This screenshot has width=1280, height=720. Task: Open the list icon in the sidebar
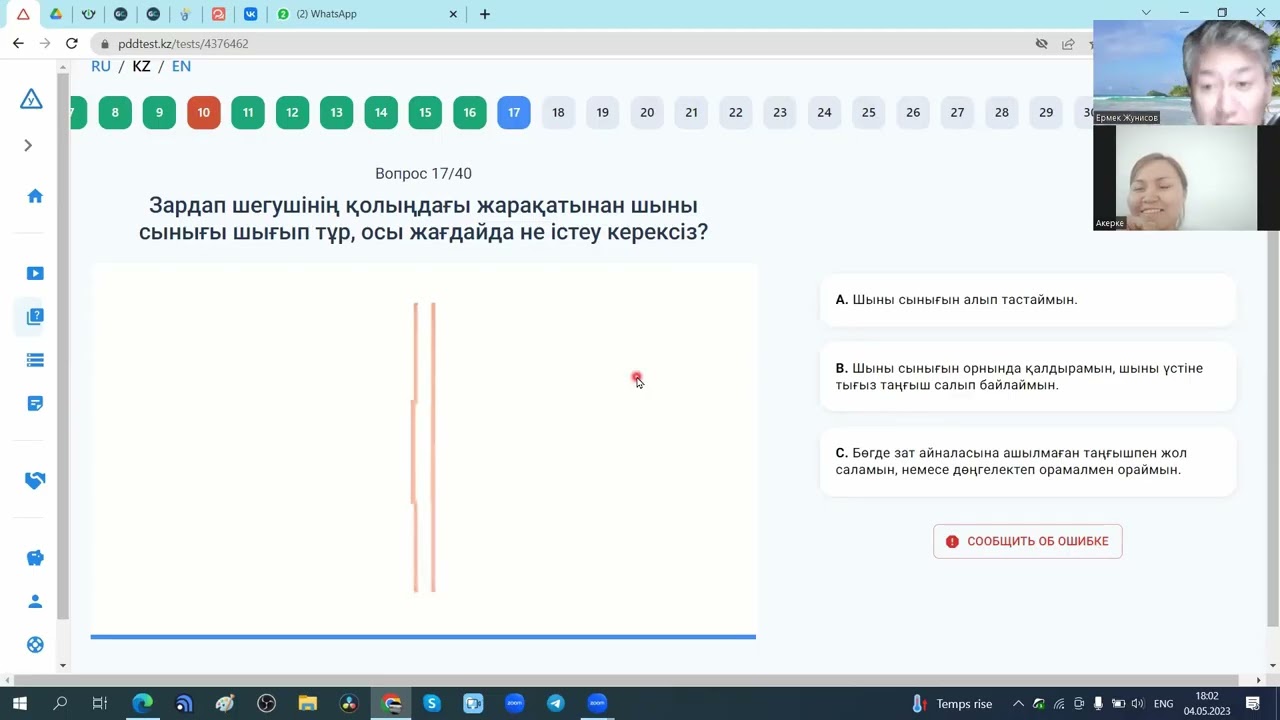[35, 360]
